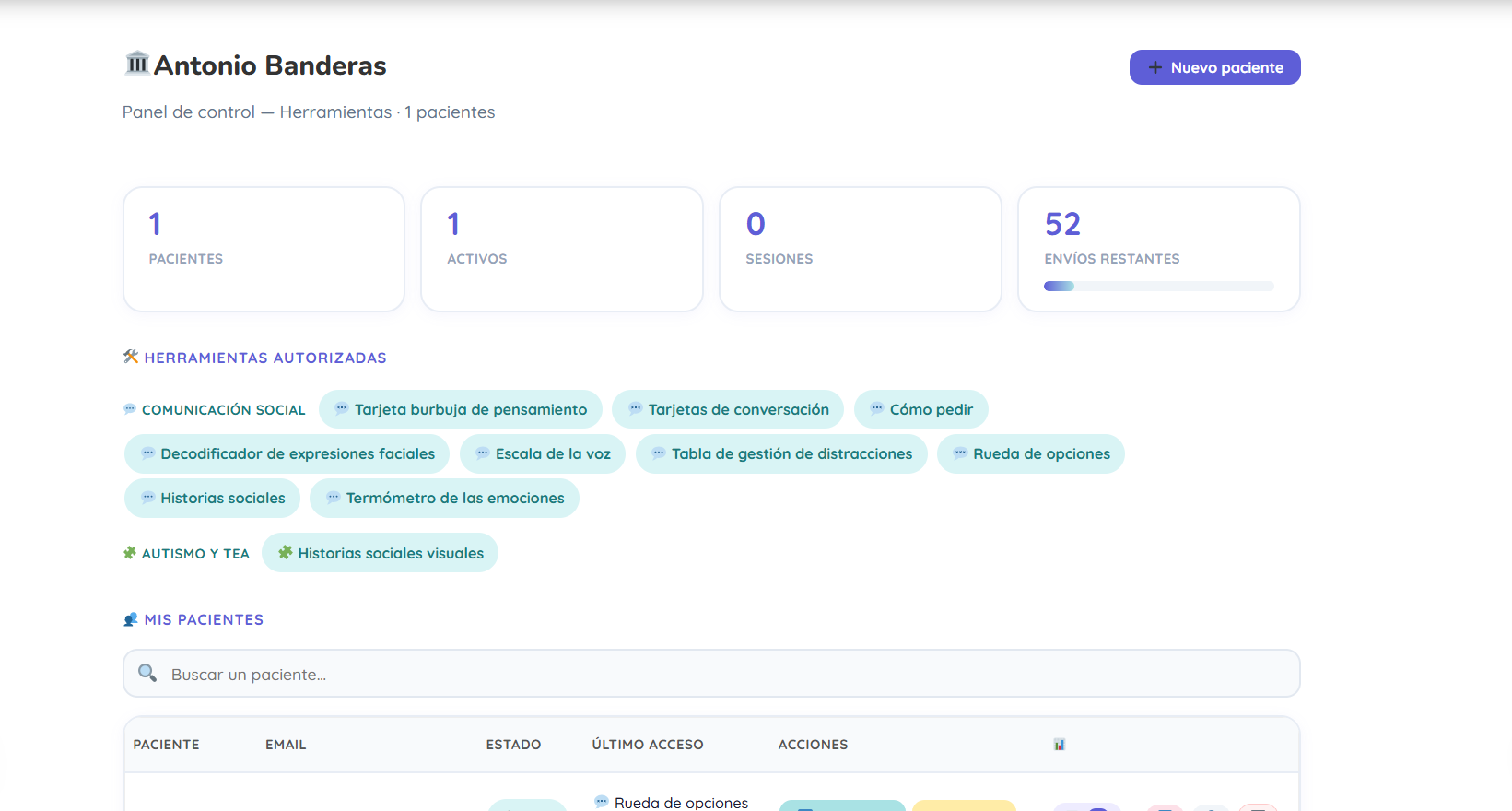The width and height of the screenshot is (1512, 811).
Task: Click the EMAIL column header
Action: (x=286, y=745)
